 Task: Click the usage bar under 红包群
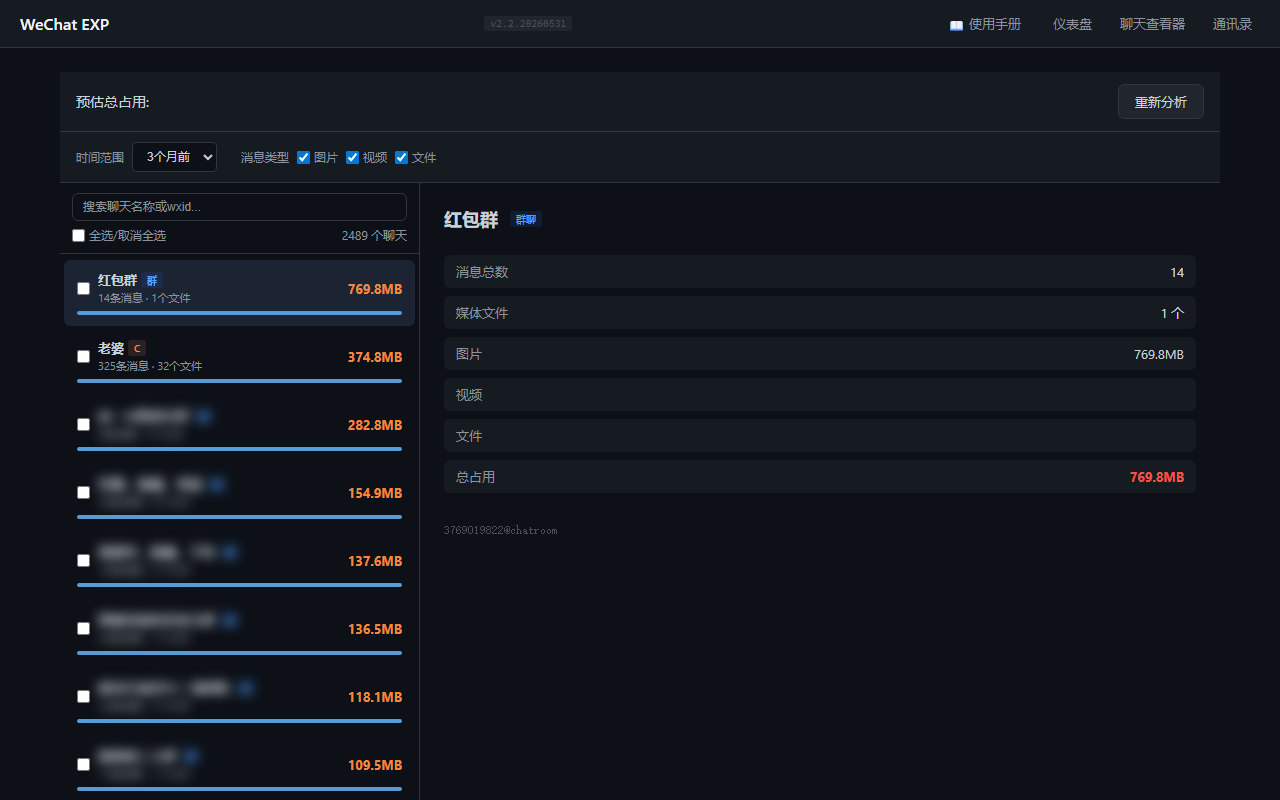[239, 313]
